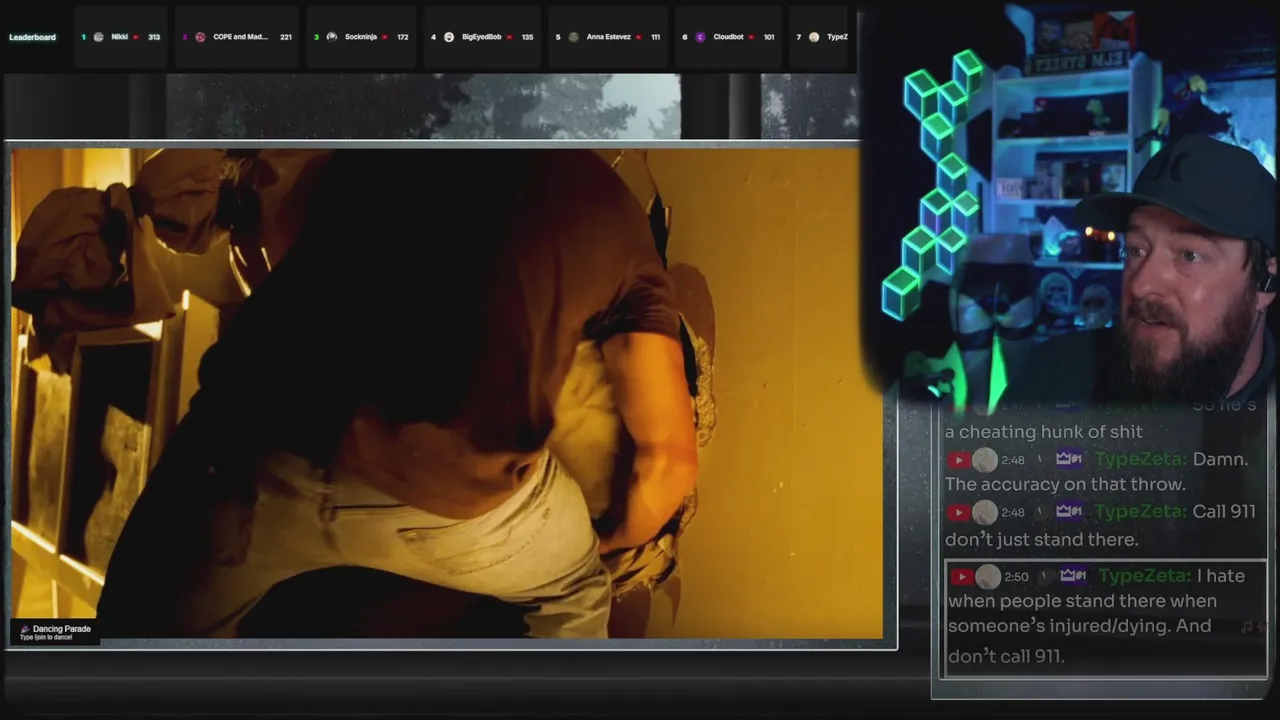The height and width of the screenshot is (720, 1280).
Task: Click 'don't call 911.' chat text
Action: (x=1006, y=657)
